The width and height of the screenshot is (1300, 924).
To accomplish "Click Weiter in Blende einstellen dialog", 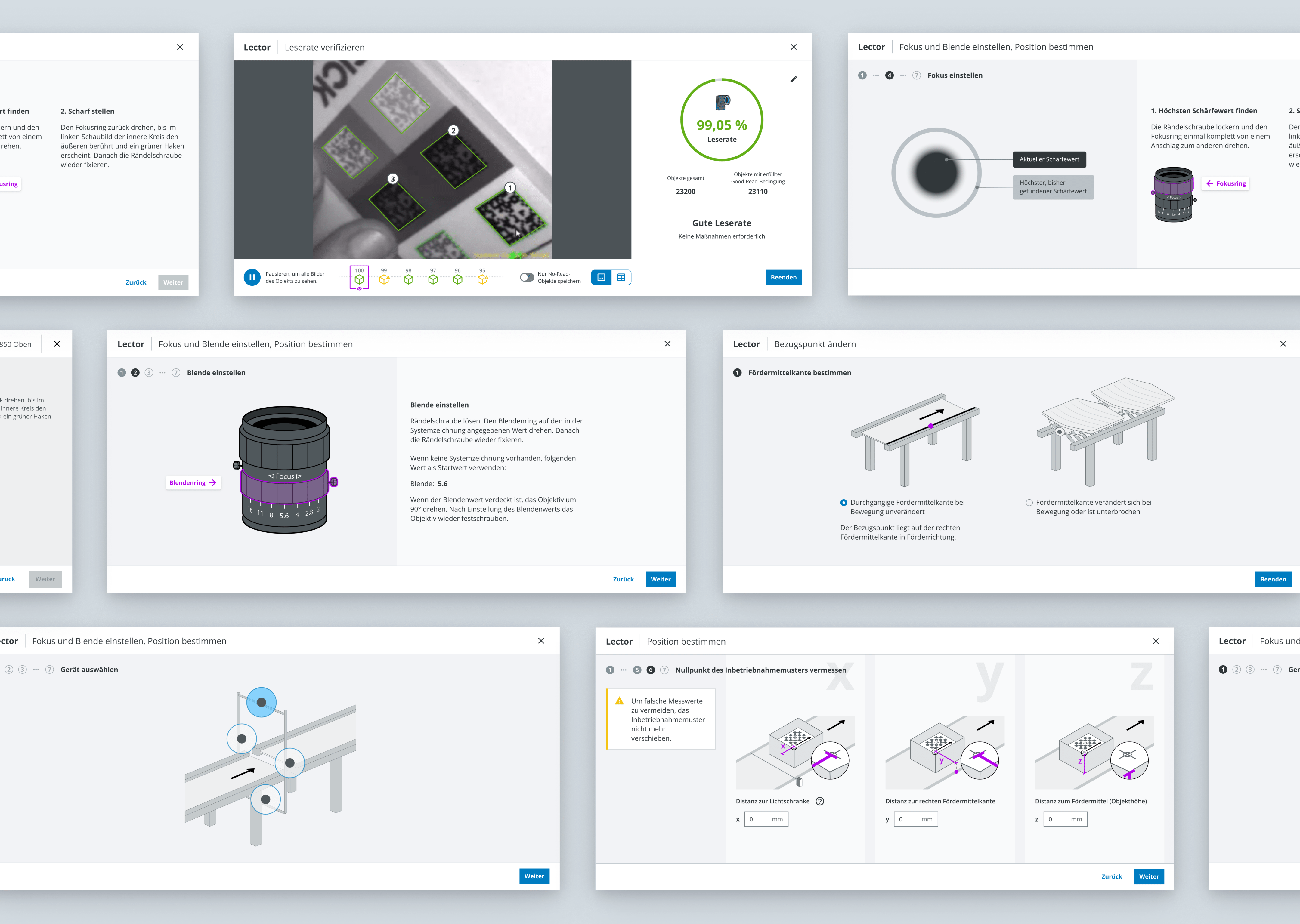I will (x=660, y=579).
